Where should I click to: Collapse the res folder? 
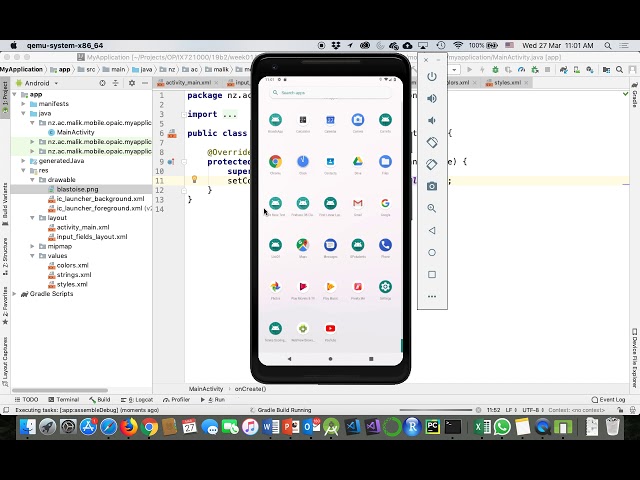tap(24, 171)
